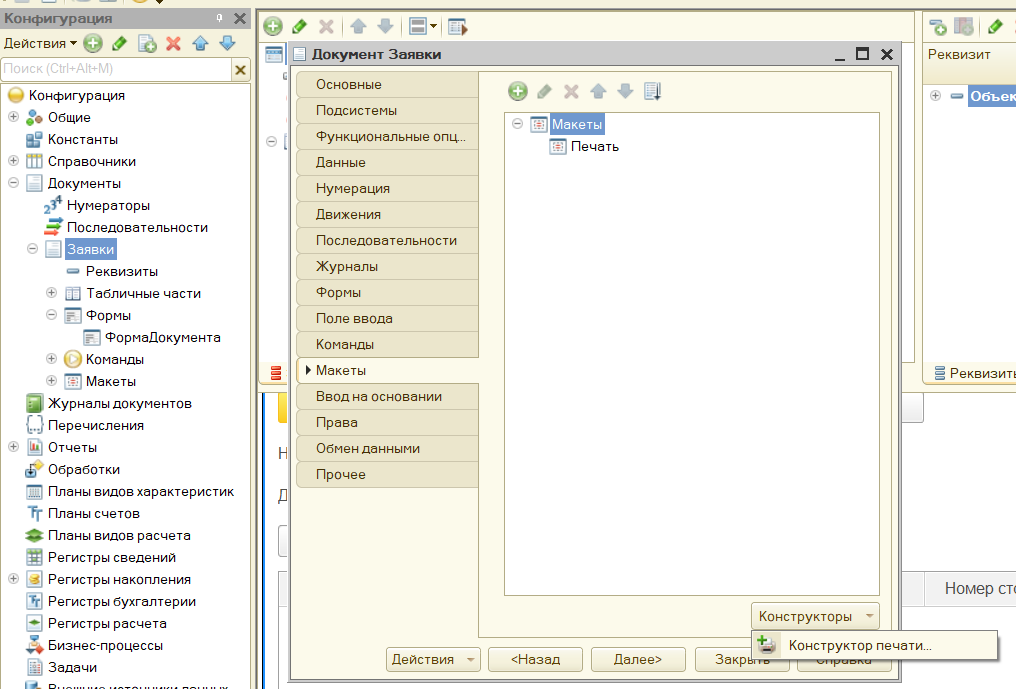Click the configuration search input field
Viewport: 1016px width, 689px height.
[x=115, y=69]
